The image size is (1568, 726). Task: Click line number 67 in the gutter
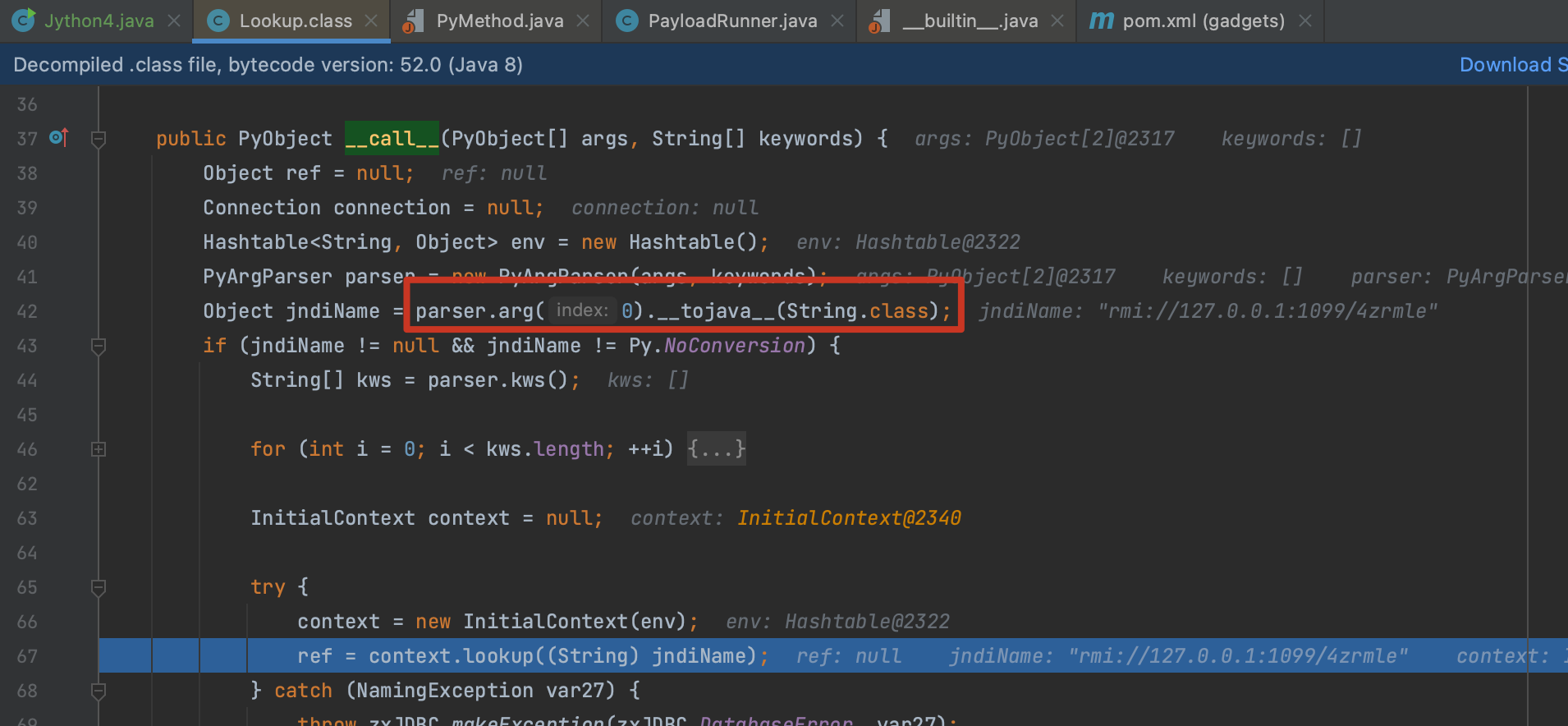pos(27,656)
